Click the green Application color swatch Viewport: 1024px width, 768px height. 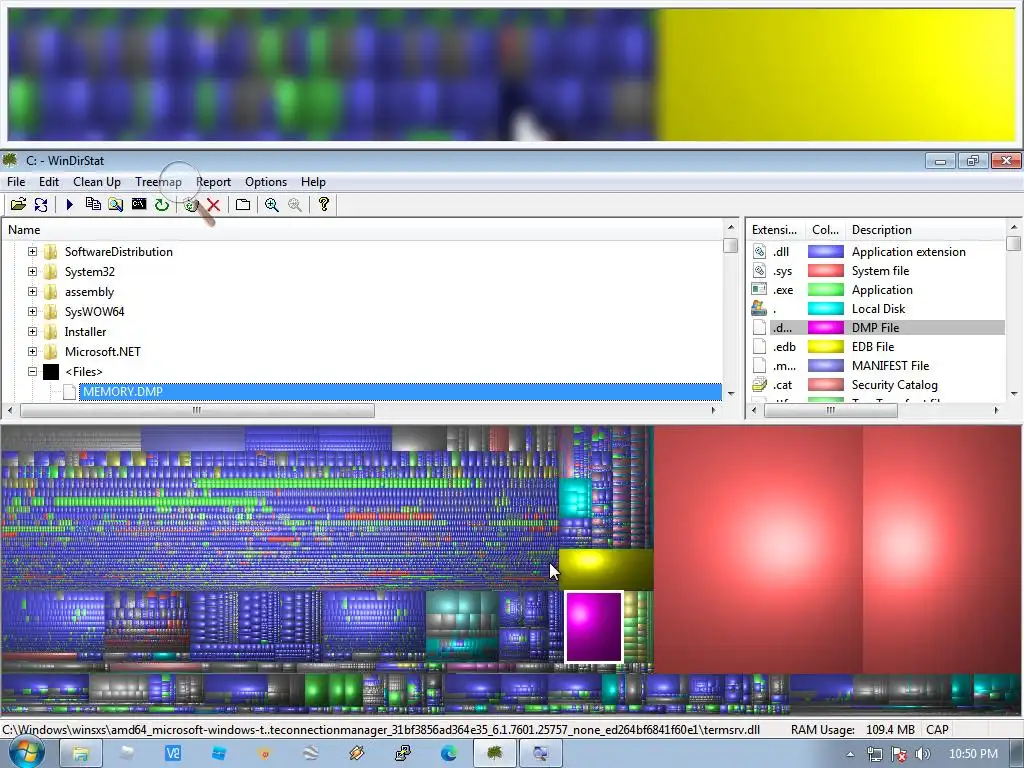pyautogui.click(x=825, y=289)
